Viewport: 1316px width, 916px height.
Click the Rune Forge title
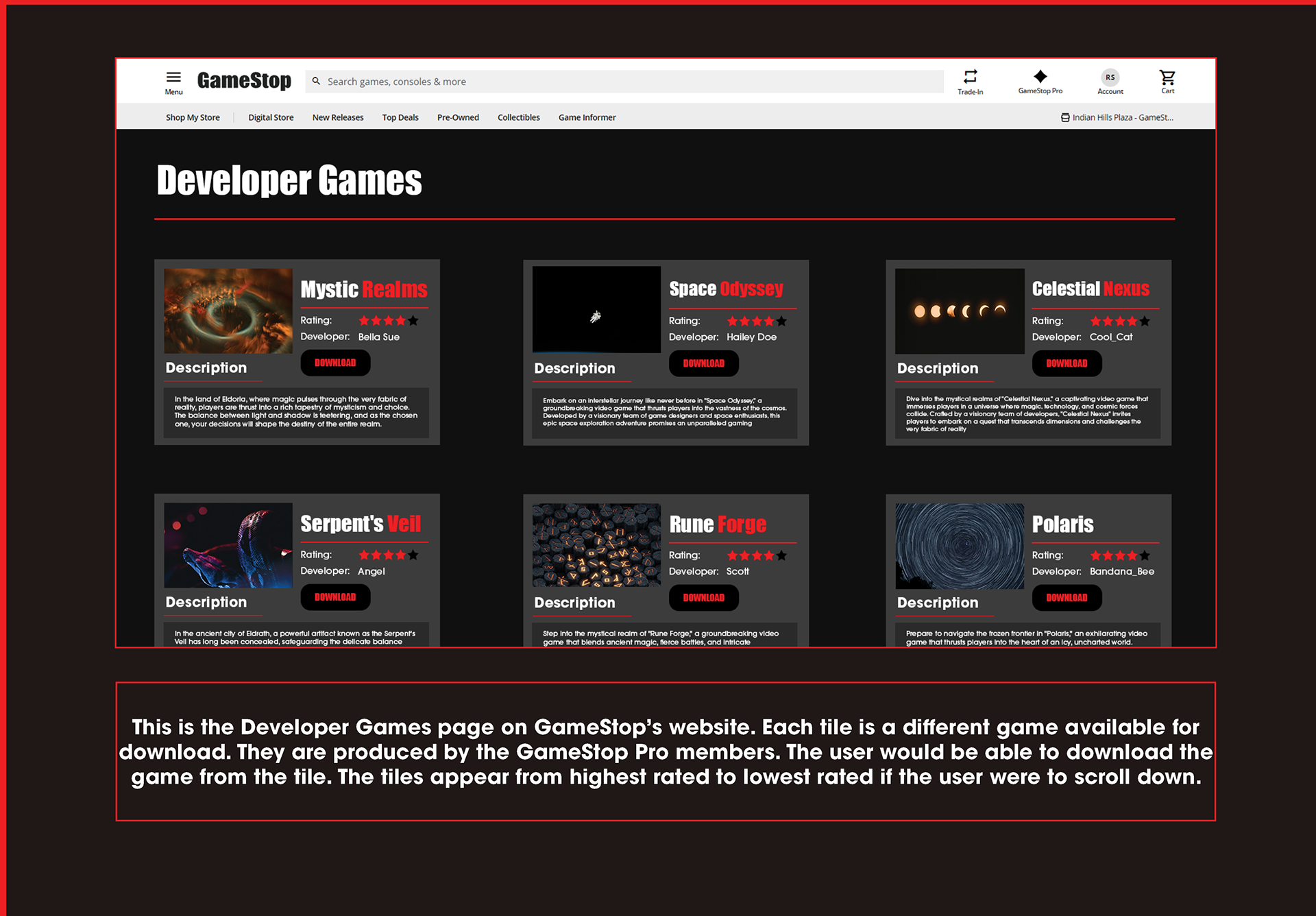(x=718, y=525)
